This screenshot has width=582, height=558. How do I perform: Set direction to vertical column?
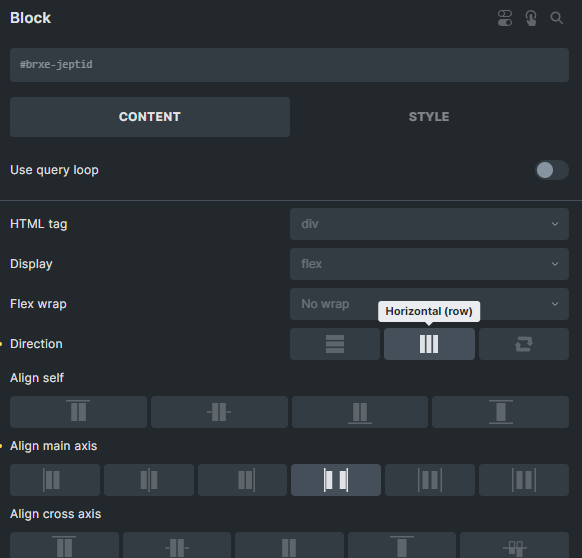[335, 344]
